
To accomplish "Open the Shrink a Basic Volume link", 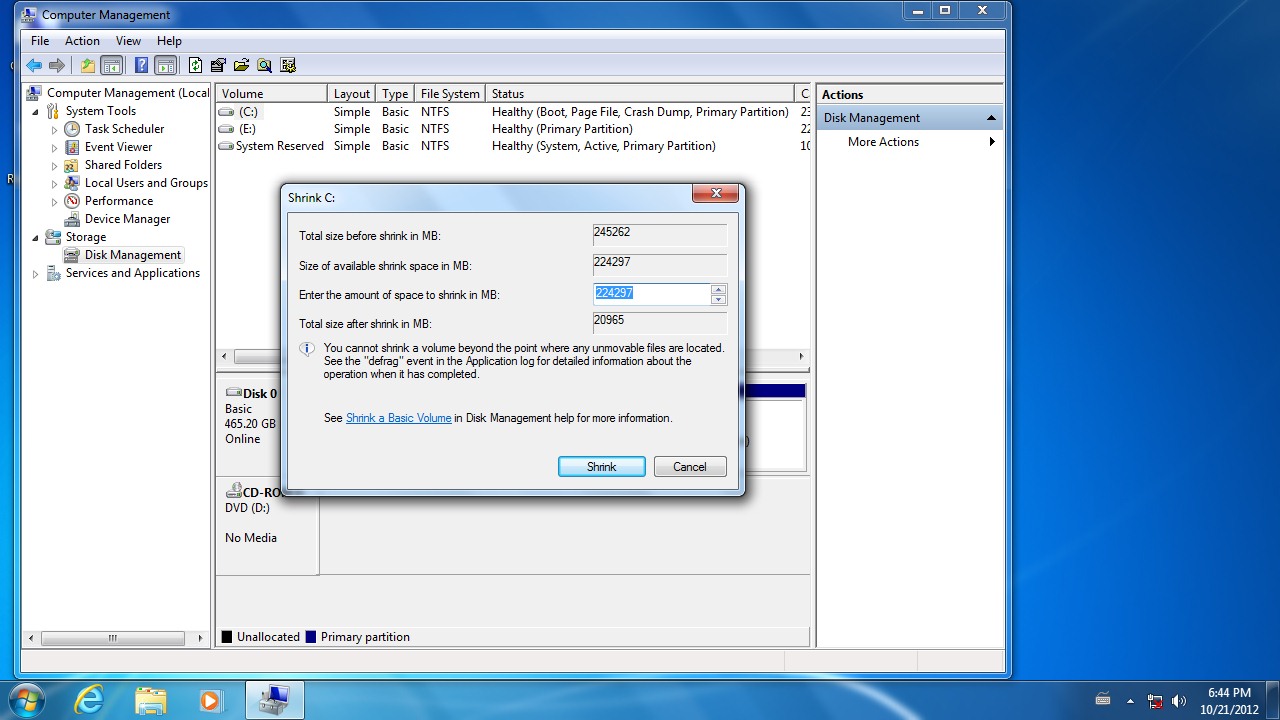I will point(399,418).
